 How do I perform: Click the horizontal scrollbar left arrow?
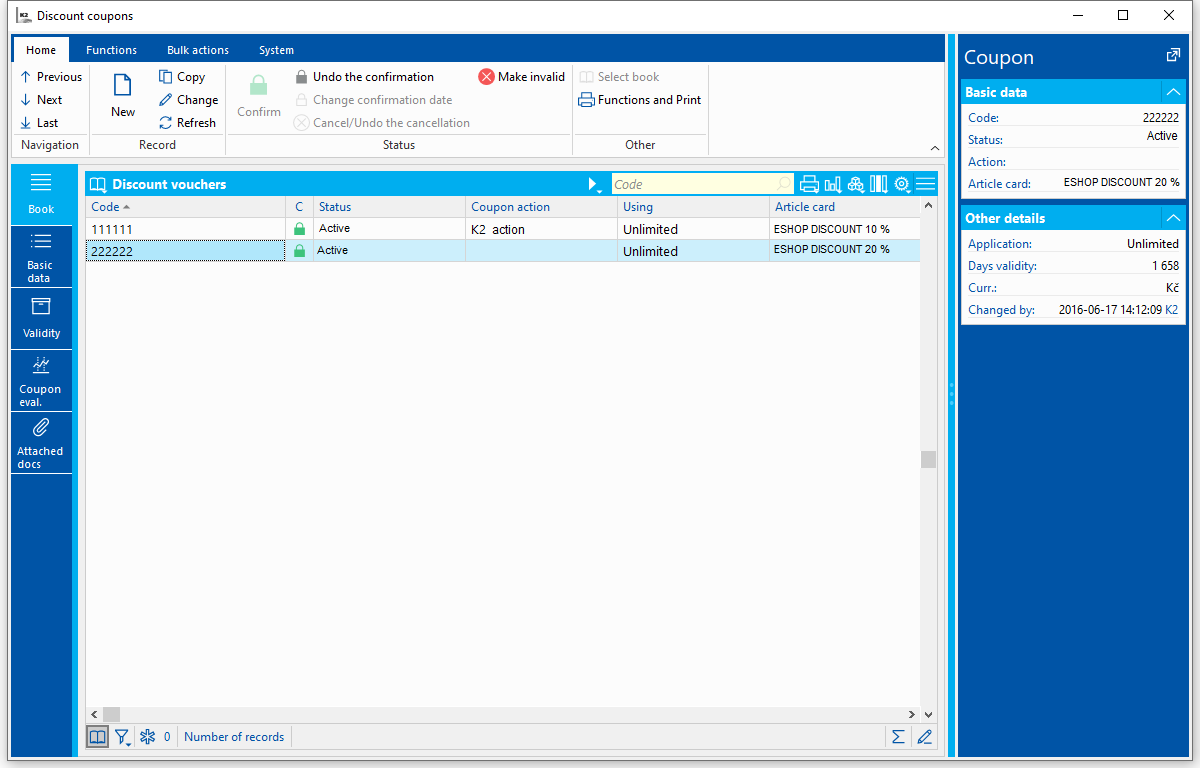tap(94, 714)
